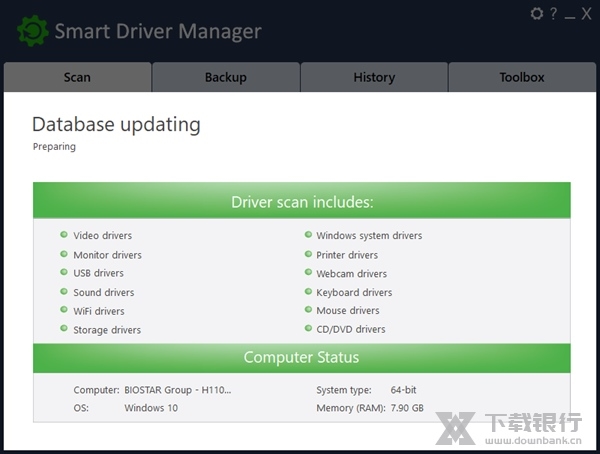Click the green bullet beside Storage drivers
Screen dimensions: 600x454
pos(64,330)
